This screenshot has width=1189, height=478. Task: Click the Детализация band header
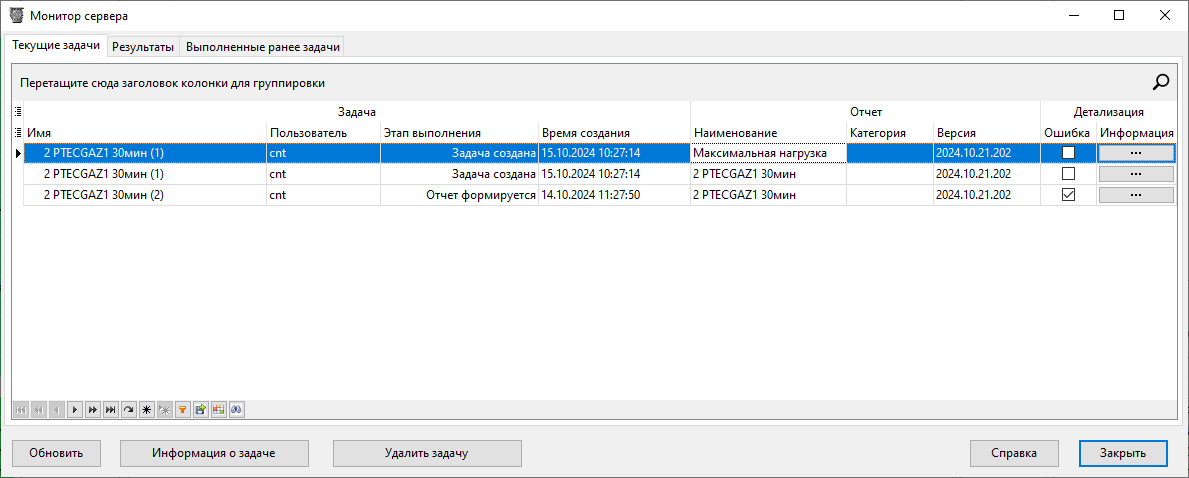point(1108,112)
